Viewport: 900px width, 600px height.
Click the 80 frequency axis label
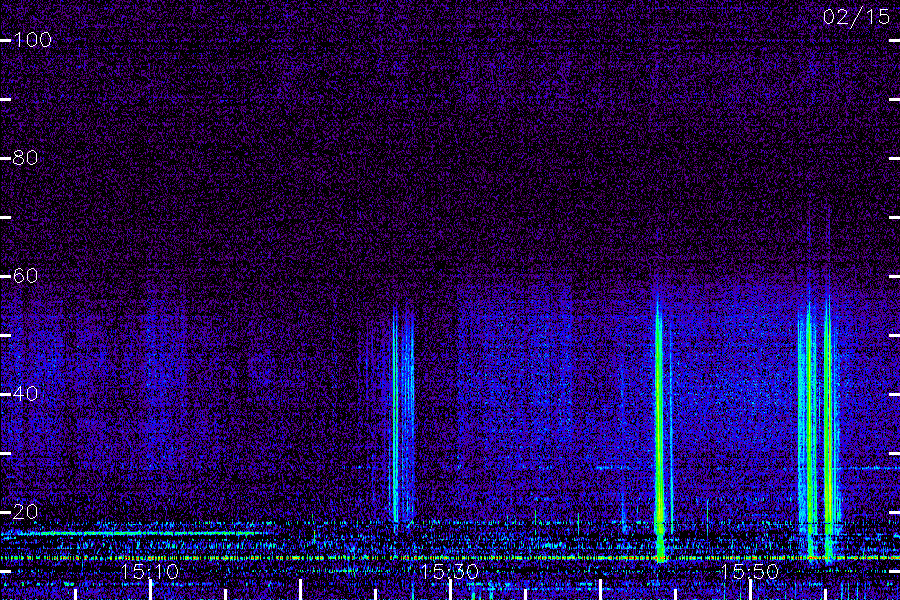click(25, 157)
